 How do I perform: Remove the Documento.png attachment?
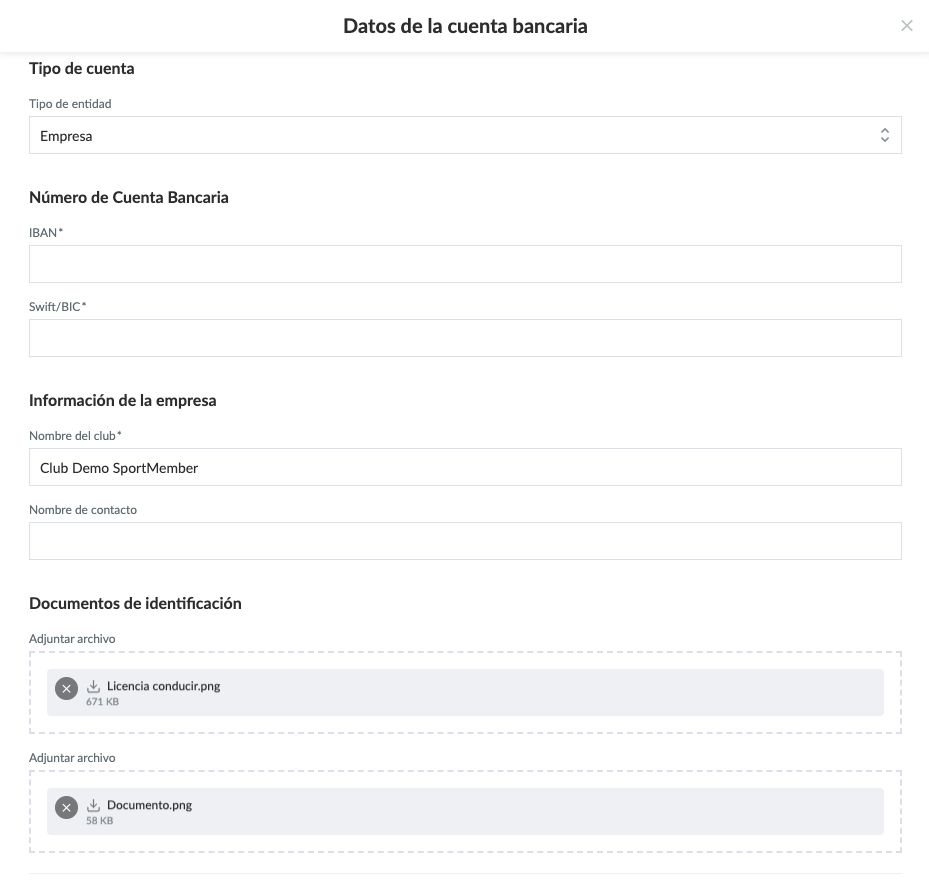[66, 808]
